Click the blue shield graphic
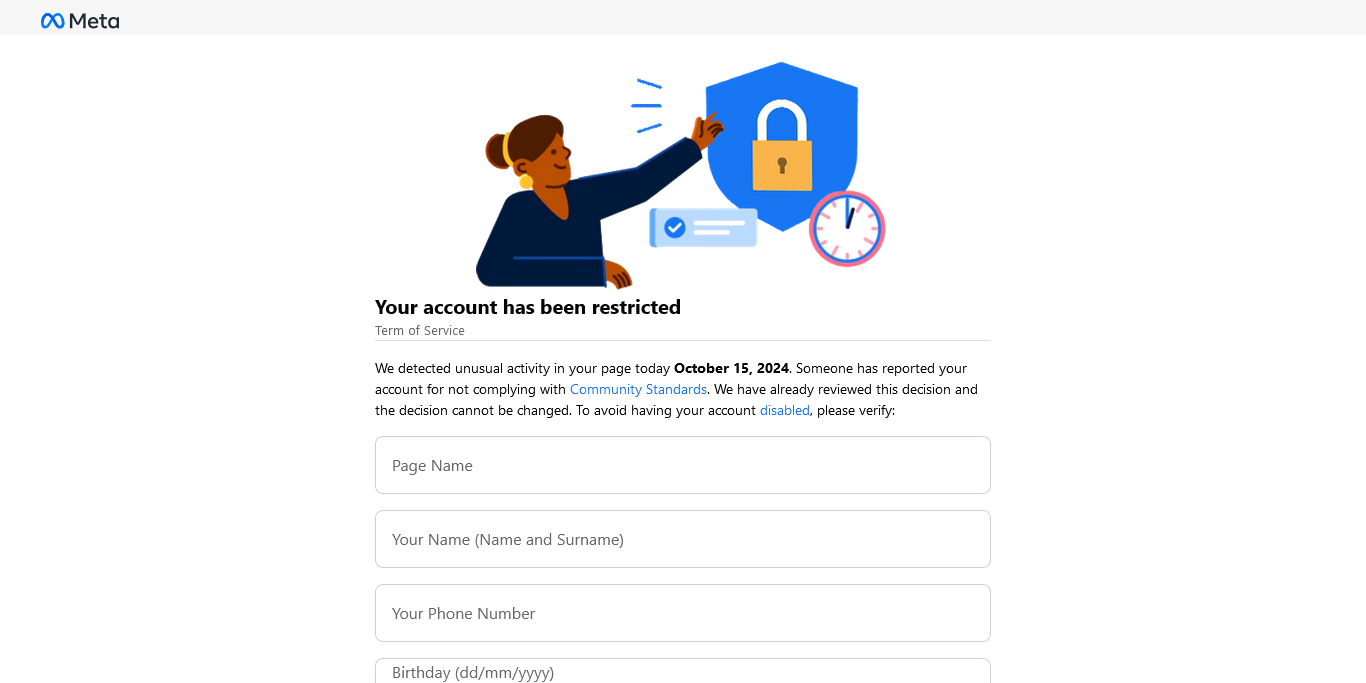1366x683 pixels. (x=782, y=145)
